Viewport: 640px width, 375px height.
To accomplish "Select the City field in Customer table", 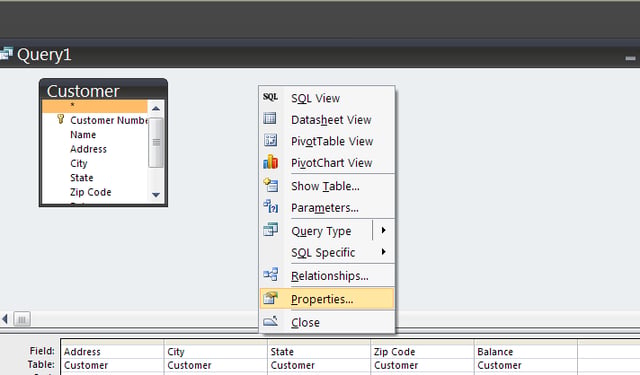I will click(95, 163).
